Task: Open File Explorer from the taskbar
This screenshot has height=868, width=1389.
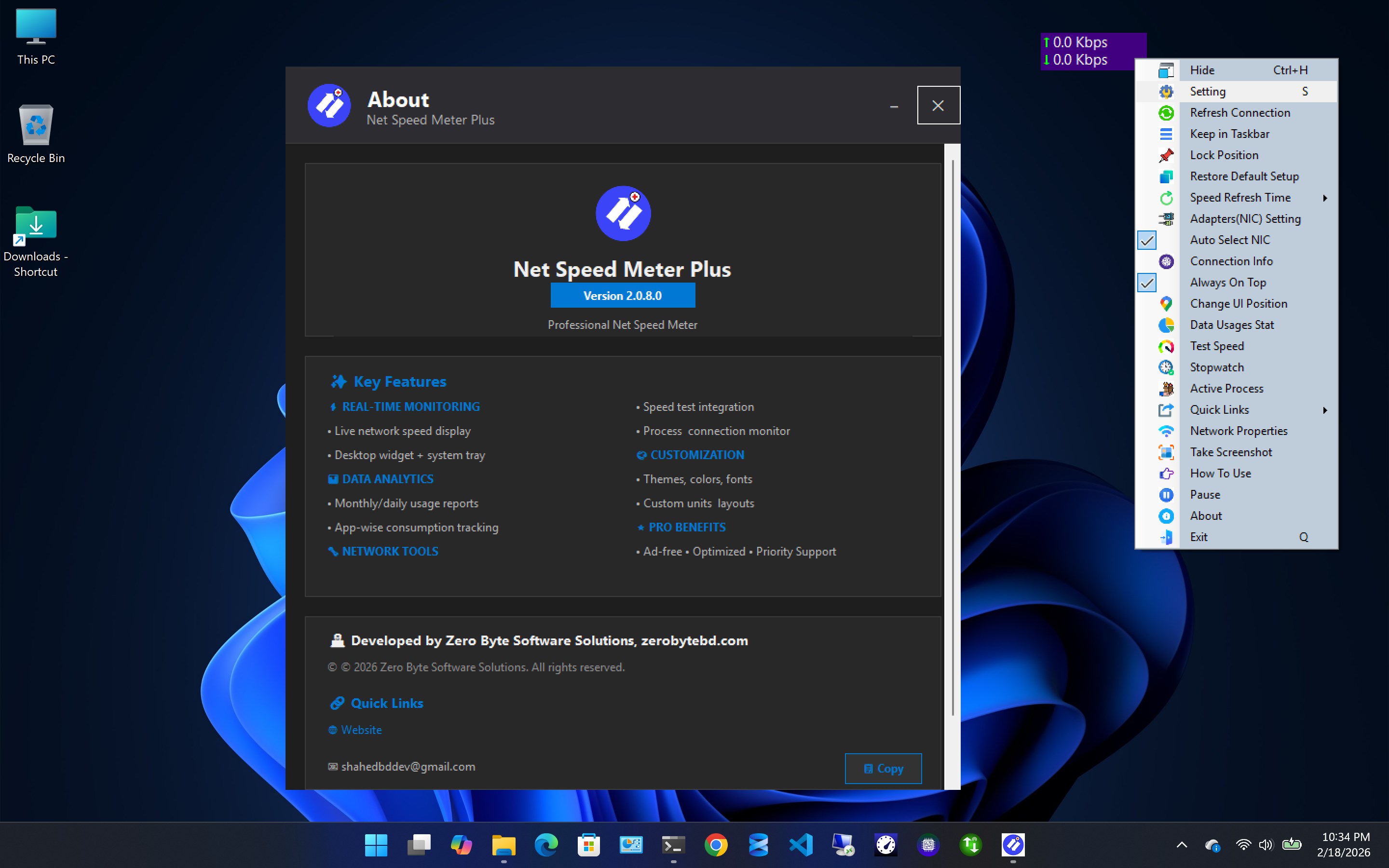Action: pos(504,845)
